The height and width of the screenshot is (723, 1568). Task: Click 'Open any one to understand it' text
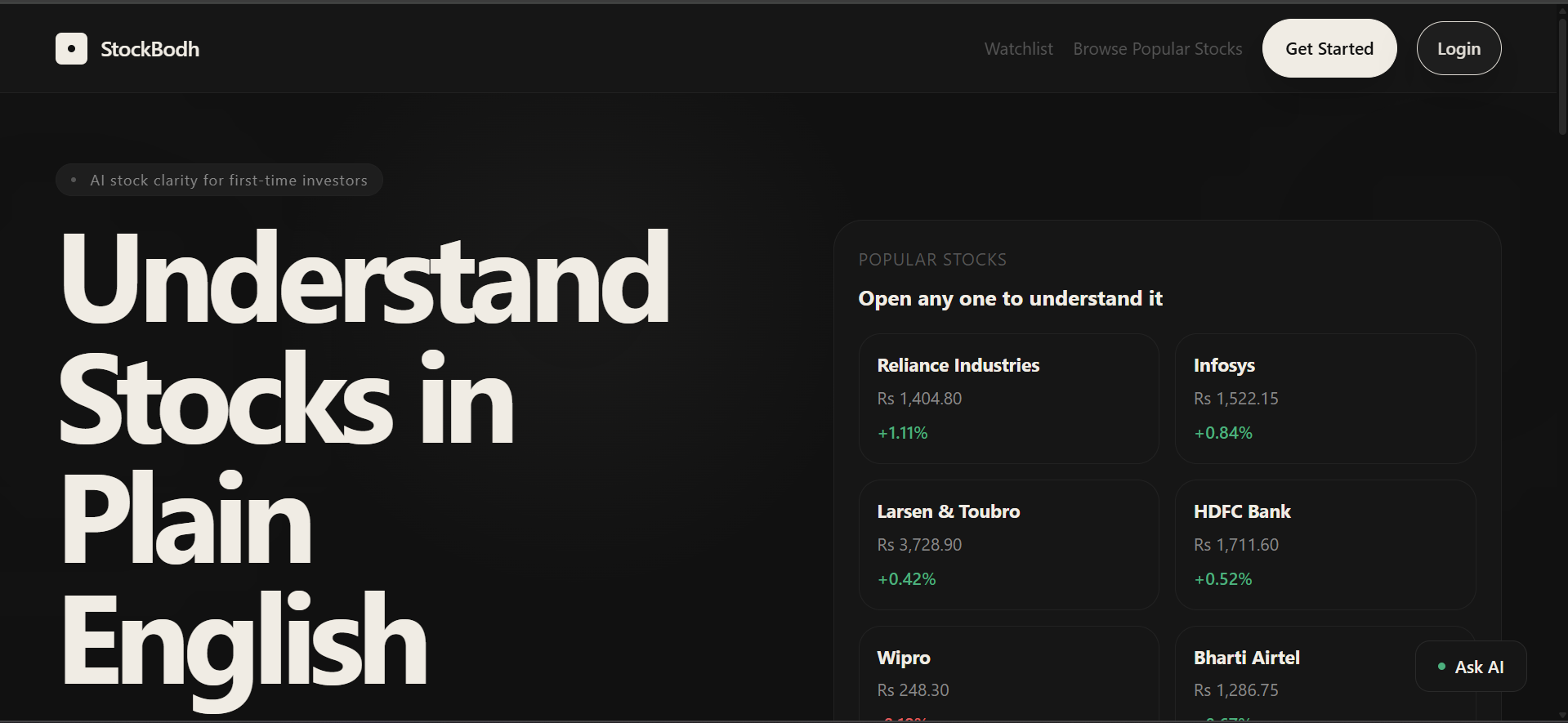(x=1010, y=299)
